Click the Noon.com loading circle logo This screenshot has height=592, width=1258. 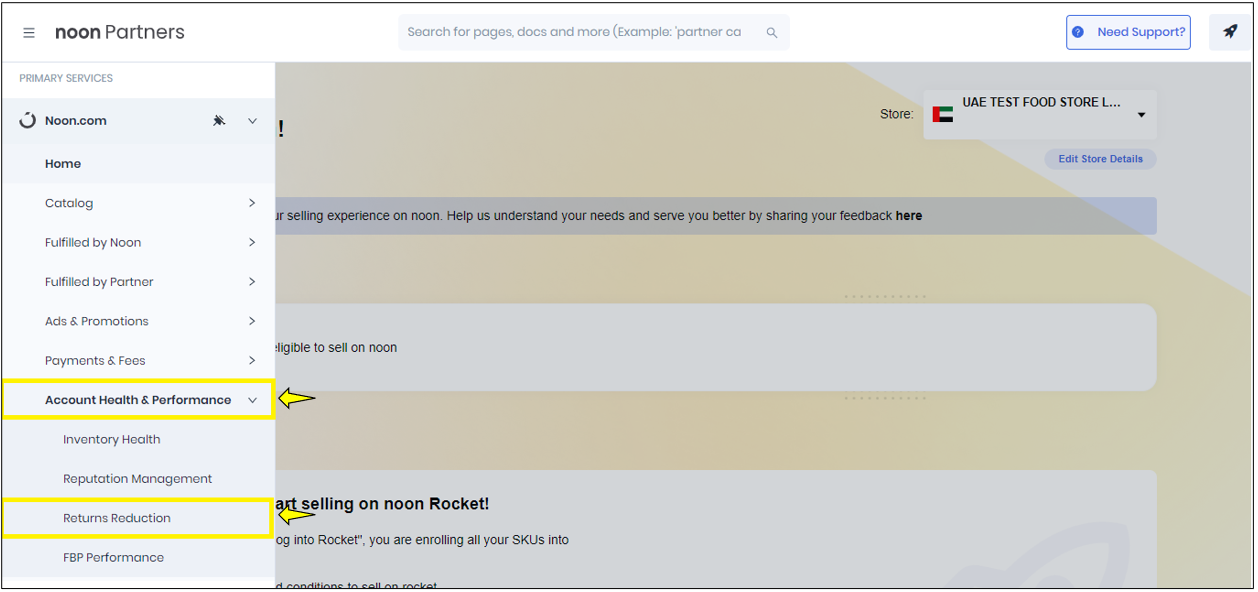pos(28,121)
